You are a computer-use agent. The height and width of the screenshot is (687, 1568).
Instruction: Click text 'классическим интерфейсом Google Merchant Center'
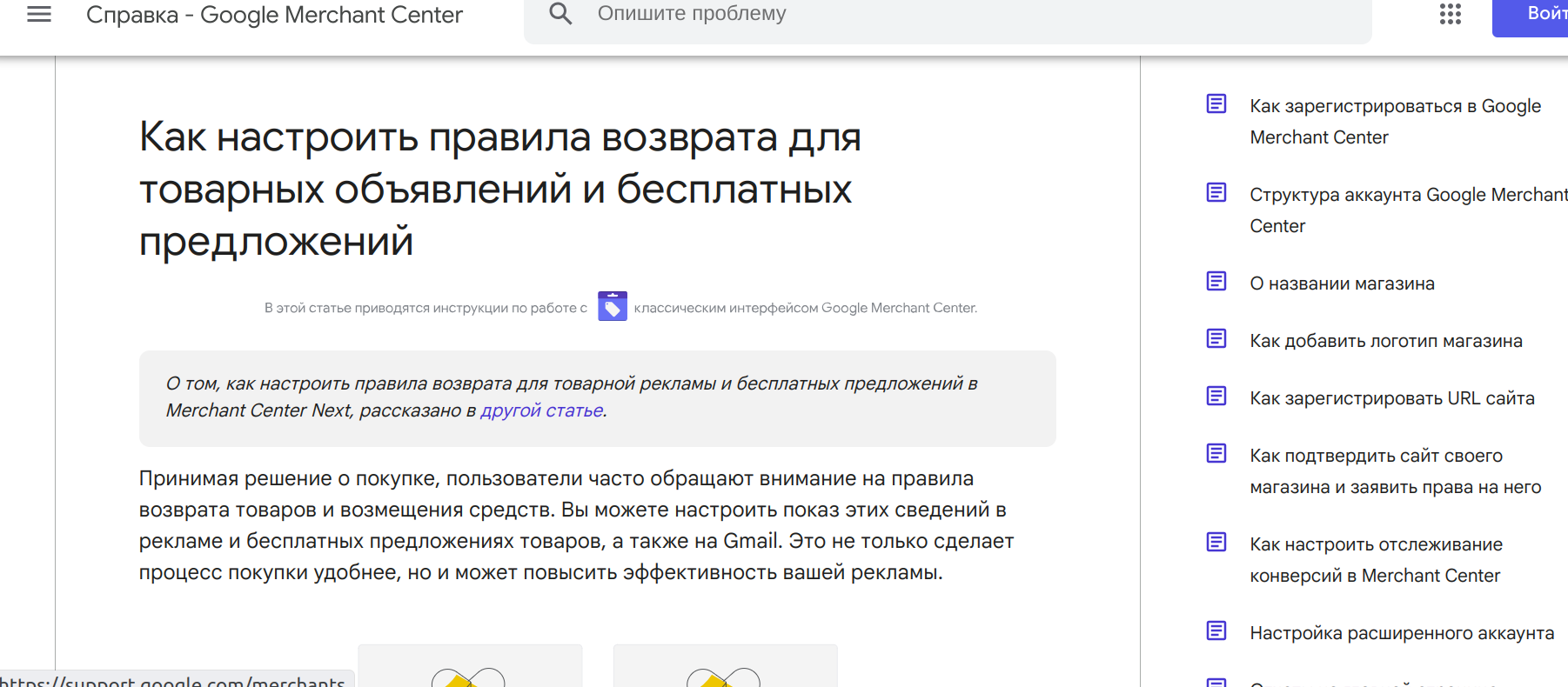(x=805, y=308)
